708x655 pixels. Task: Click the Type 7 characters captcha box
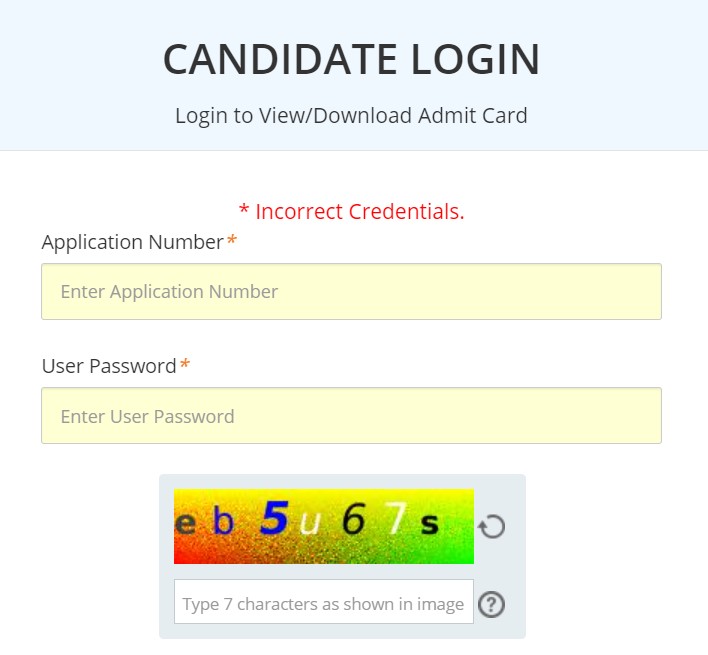[324, 602]
